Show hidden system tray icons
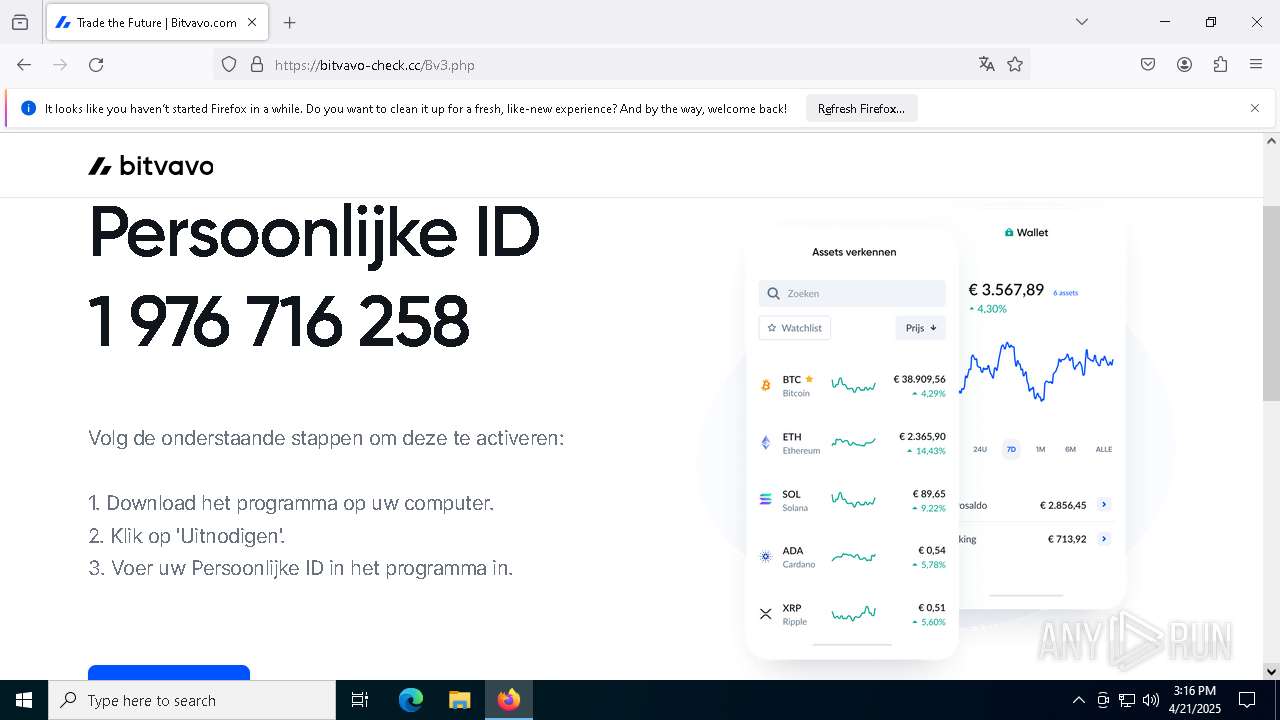 click(x=1078, y=700)
